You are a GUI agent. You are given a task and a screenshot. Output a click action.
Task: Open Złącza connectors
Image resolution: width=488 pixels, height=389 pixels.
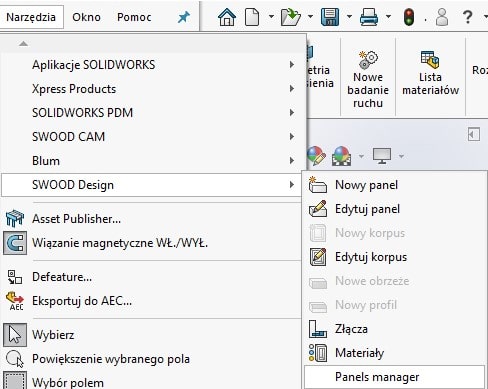tap(394, 329)
